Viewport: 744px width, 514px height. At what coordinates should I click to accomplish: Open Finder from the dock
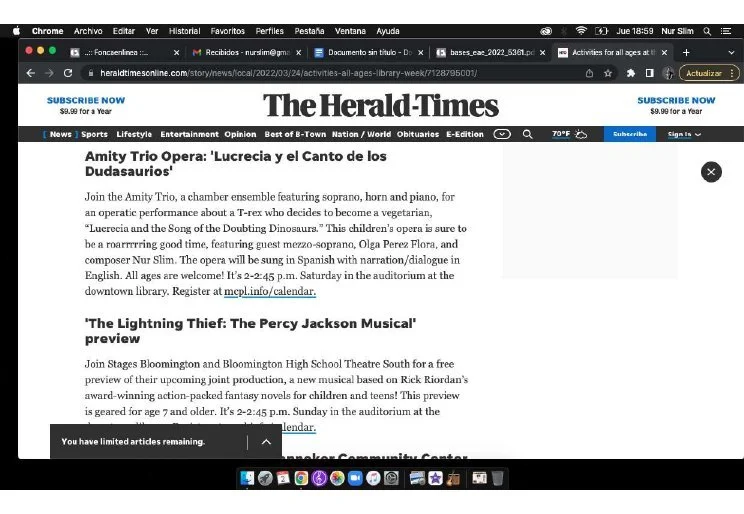tap(247, 478)
